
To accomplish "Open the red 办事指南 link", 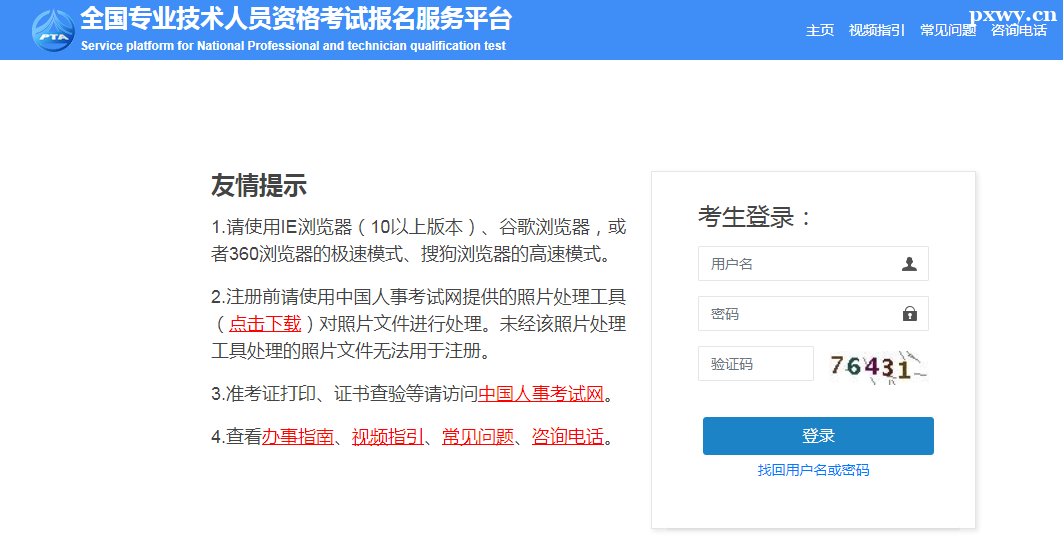I will [x=297, y=437].
